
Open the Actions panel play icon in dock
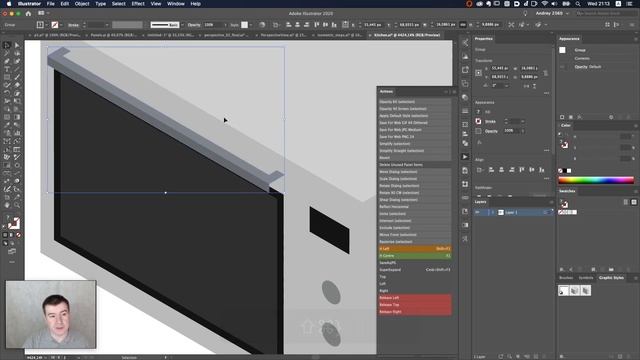pos(465,157)
